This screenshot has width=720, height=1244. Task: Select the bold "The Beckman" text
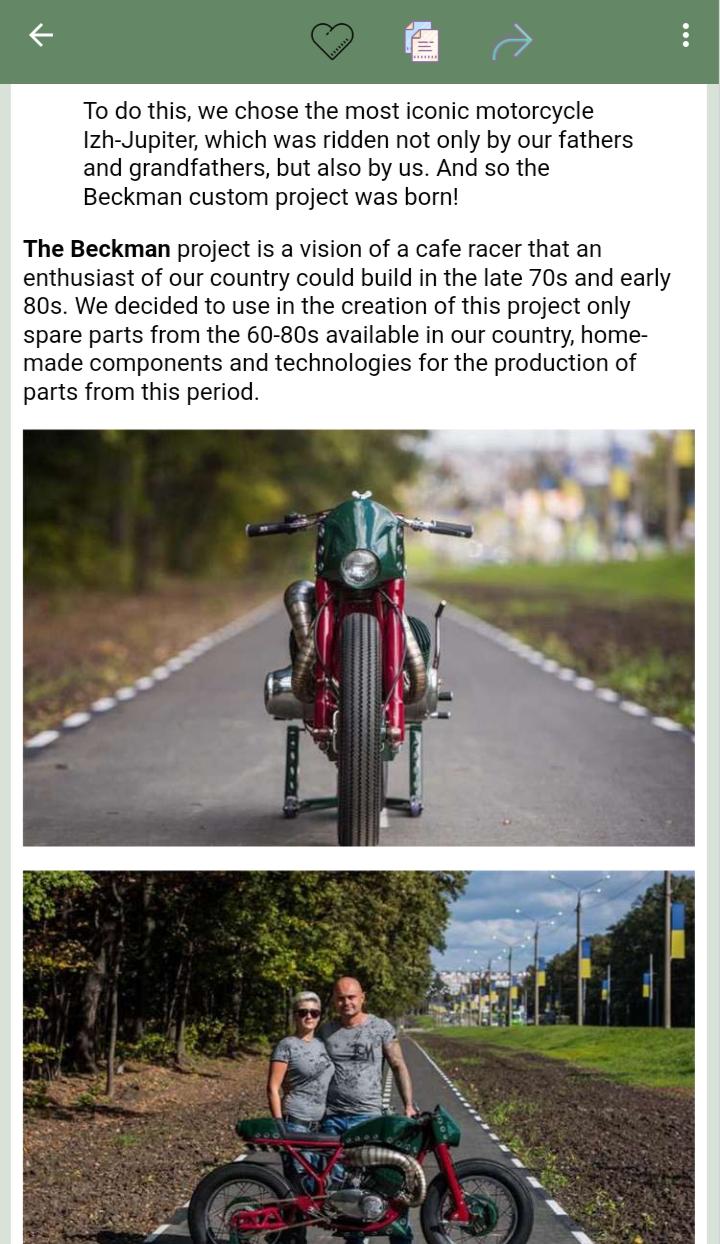tap(97, 249)
